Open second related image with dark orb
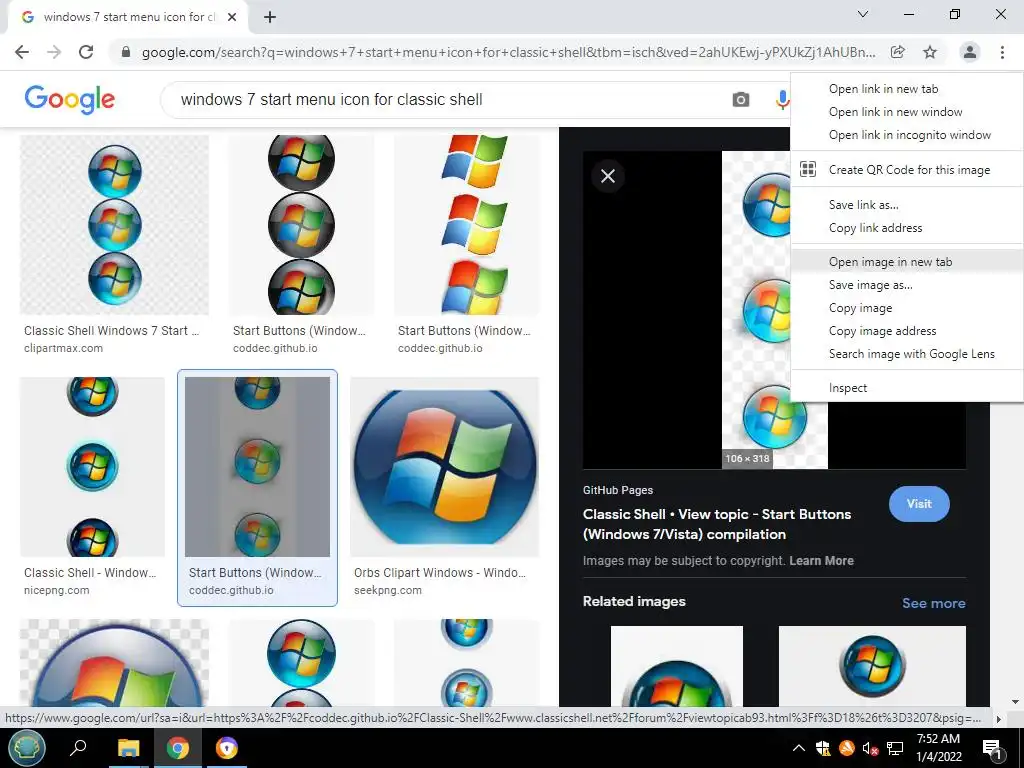1024x768 pixels. coord(872,666)
